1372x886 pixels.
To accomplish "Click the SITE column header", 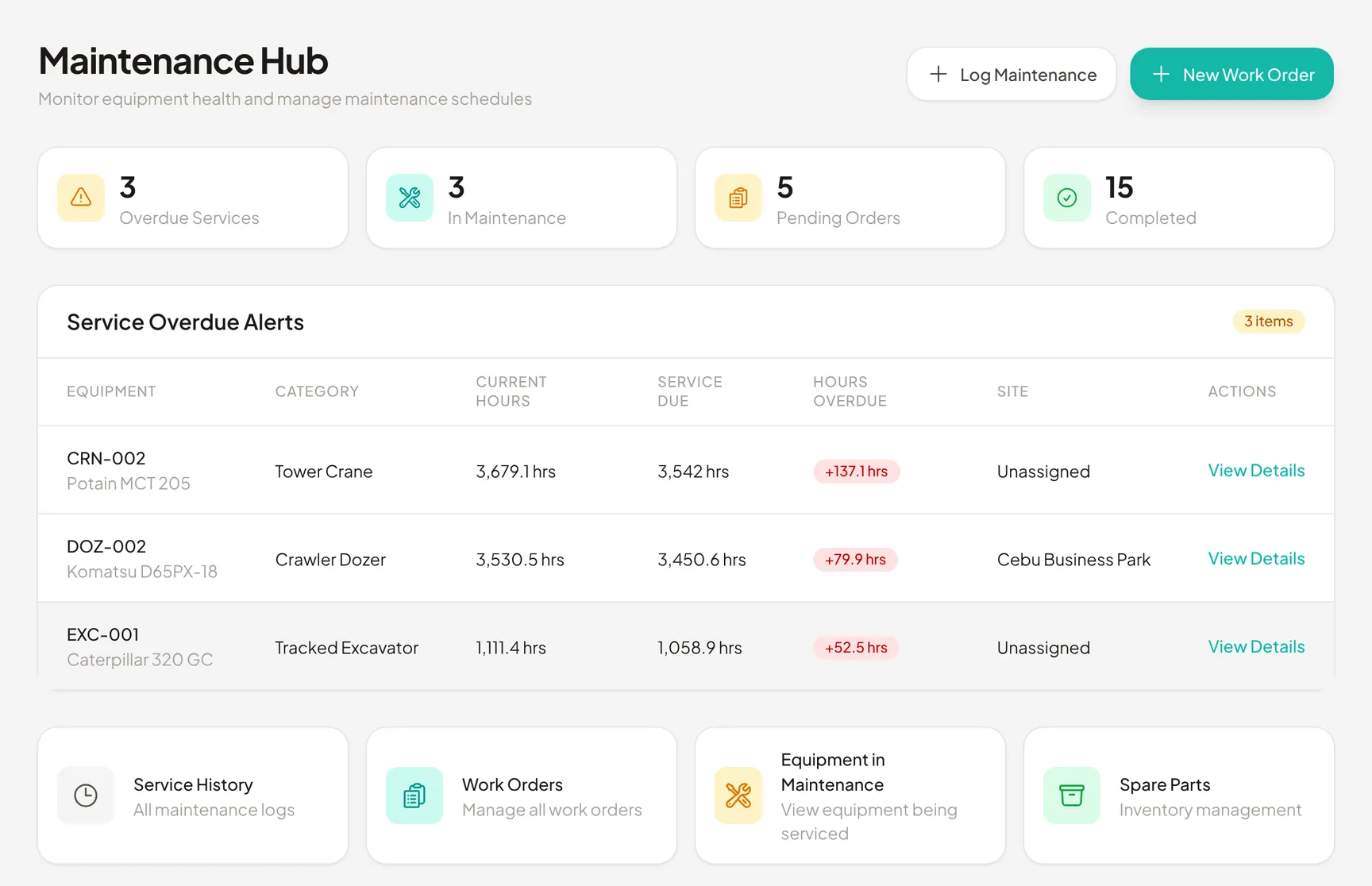I will (x=1012, y=391).
